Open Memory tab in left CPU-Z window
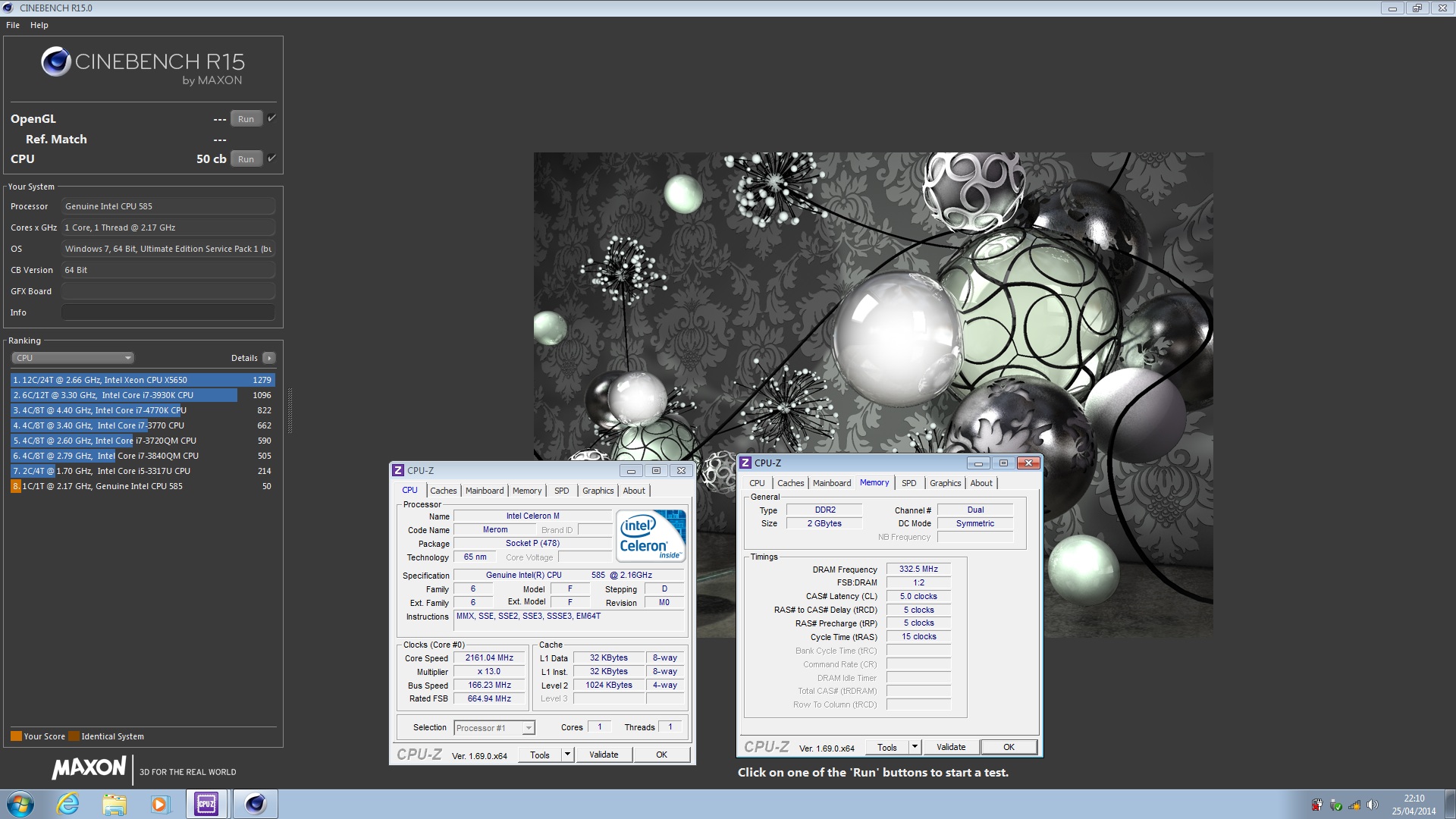Image resolution: width=1456 pixels, height=819 pixels. tap(527, 491)
